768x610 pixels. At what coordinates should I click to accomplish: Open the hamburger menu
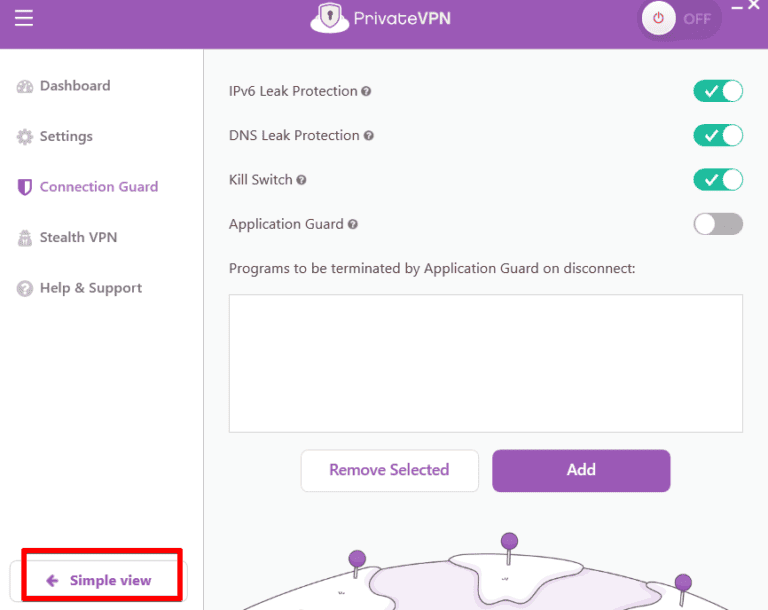pos(24,18)
